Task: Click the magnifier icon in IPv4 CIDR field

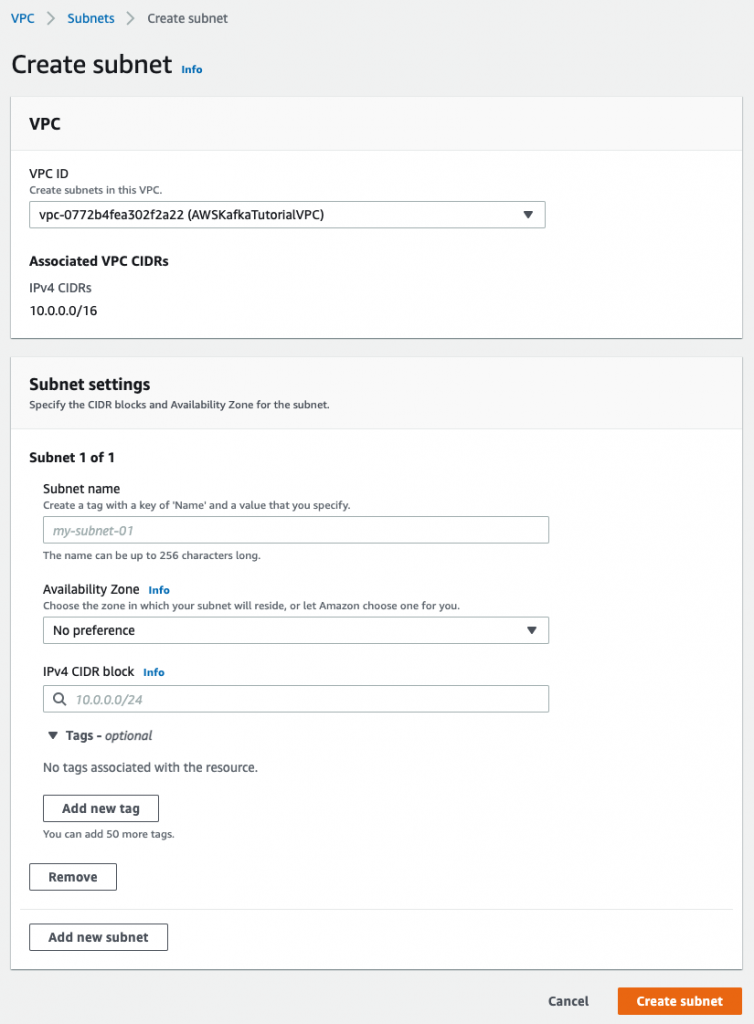Action: pyautogui.click(x=59, y=698)
